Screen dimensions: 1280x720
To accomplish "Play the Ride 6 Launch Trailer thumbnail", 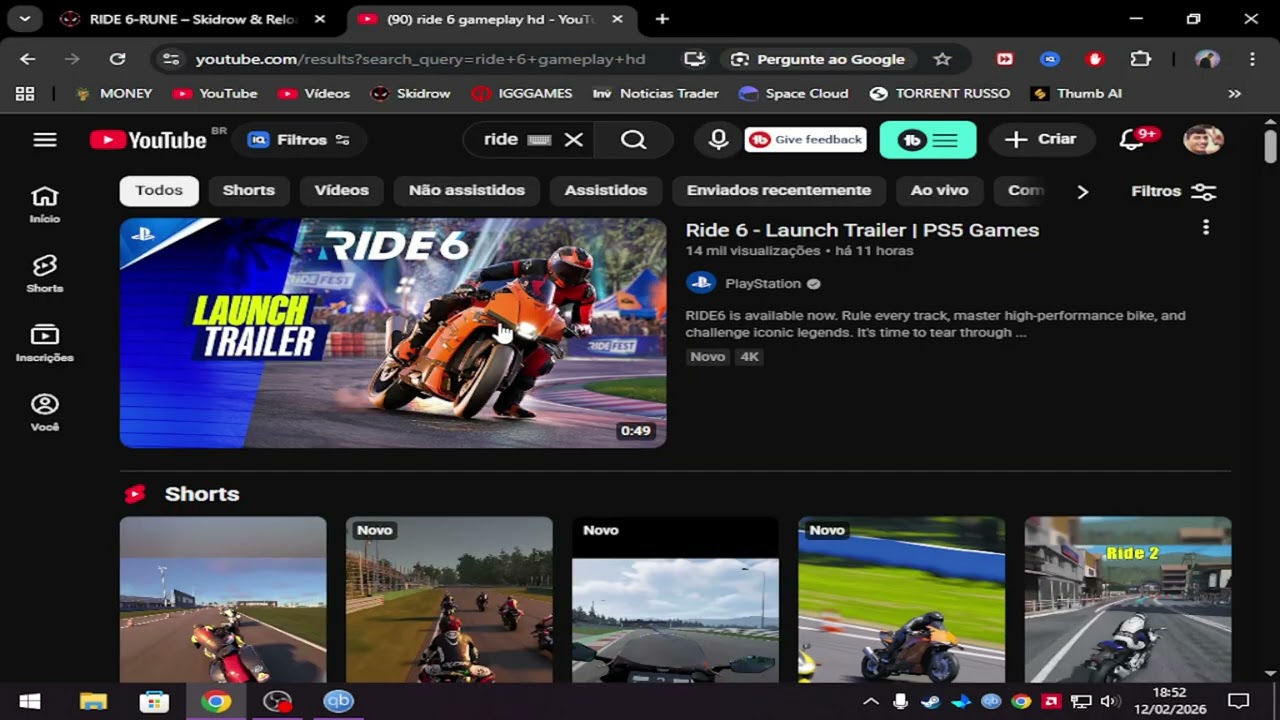I will click(393, 333).
